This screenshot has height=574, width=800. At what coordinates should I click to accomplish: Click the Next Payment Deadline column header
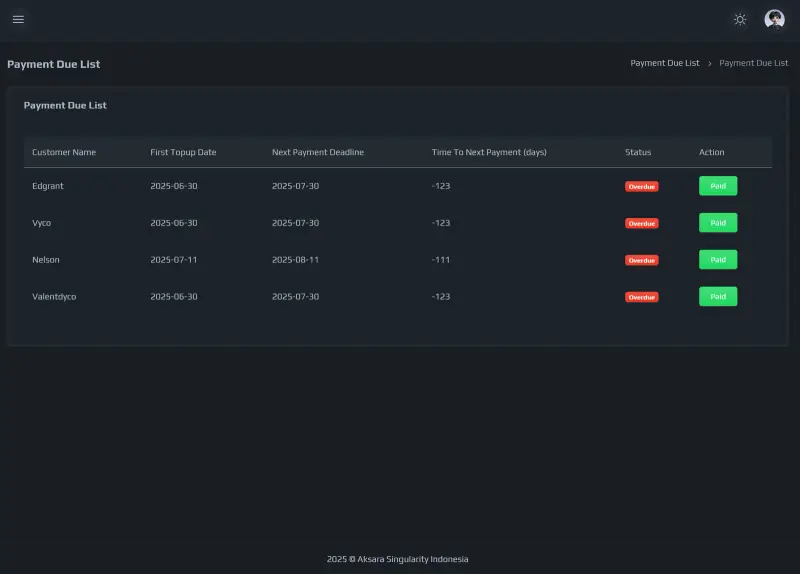click(x=317, y=152)
